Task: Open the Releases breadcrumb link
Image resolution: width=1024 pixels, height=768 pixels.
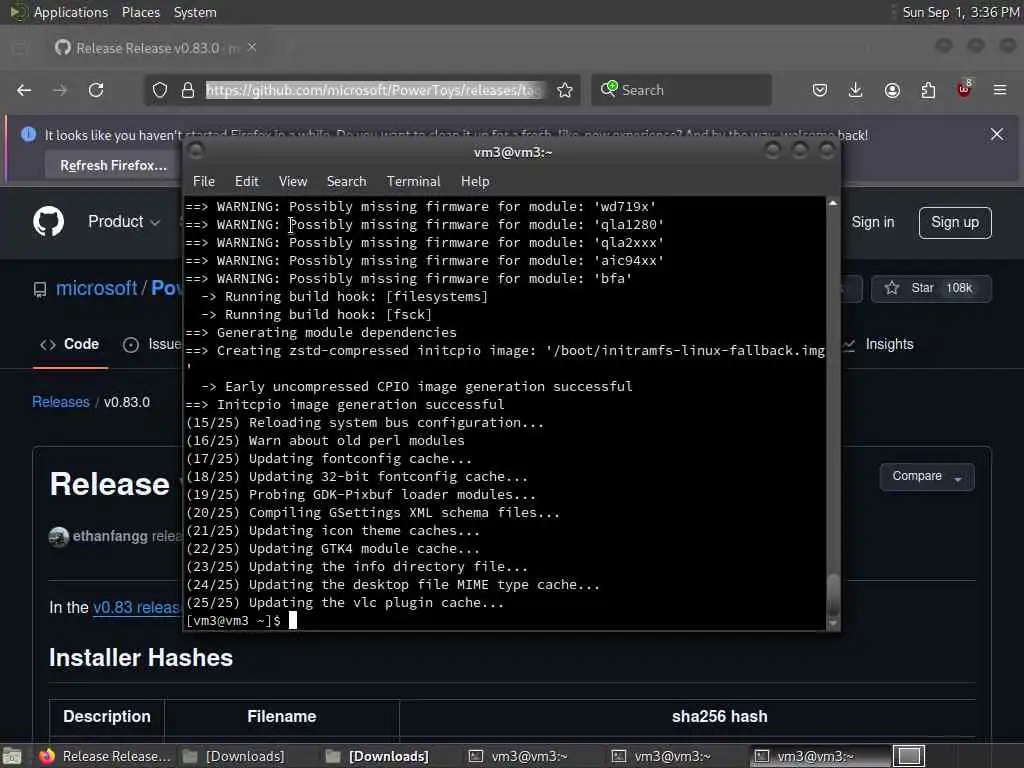Action: (61, 402)
